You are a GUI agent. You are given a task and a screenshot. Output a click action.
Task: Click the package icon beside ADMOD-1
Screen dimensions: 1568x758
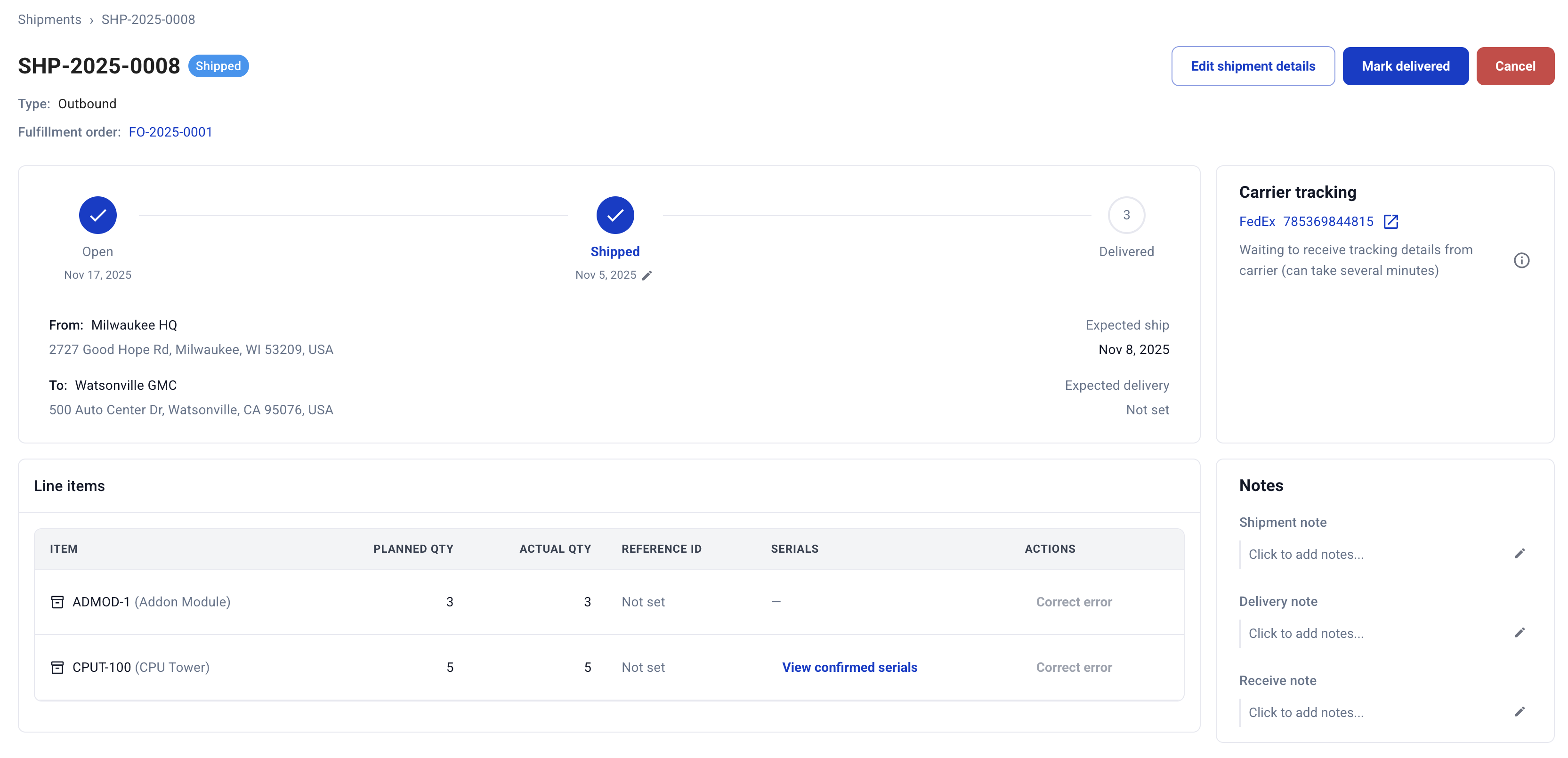[57, 602]
